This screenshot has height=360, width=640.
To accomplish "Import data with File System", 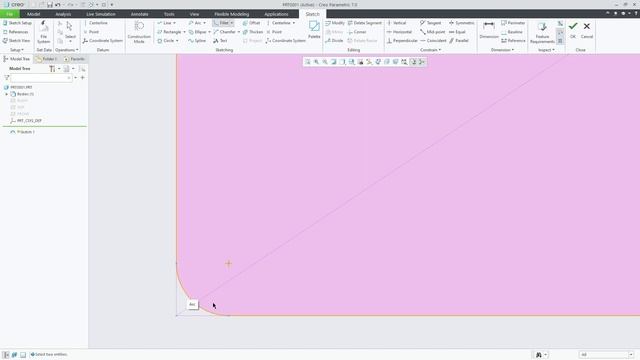I will click(43, 32).
